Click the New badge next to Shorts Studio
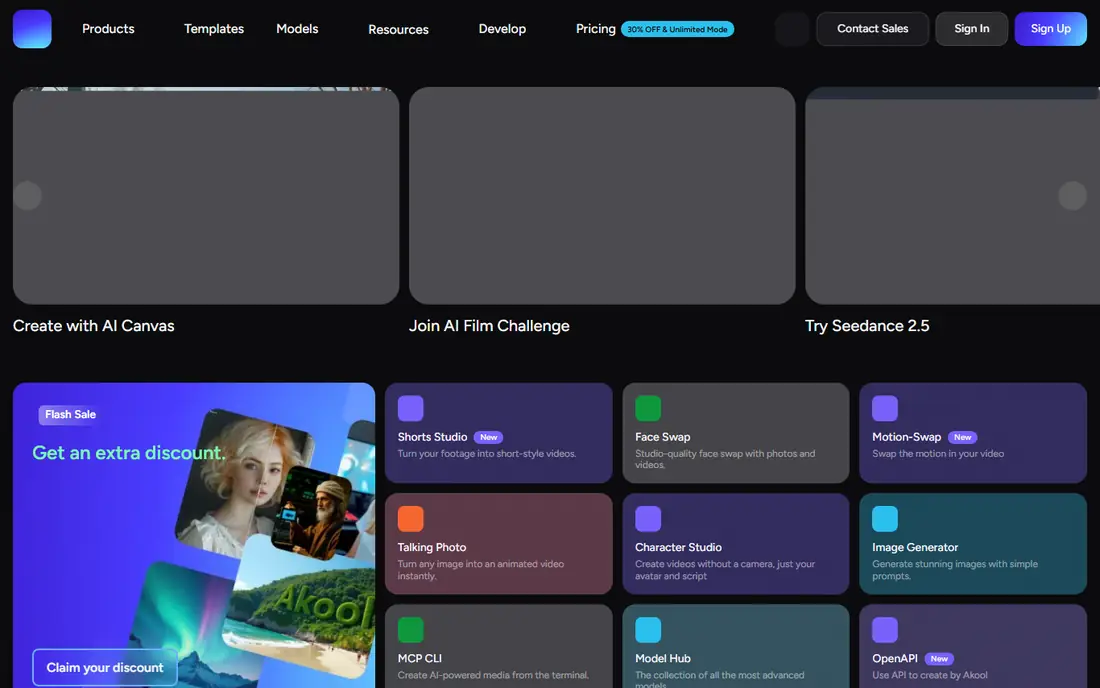 [x=488, y=438]
